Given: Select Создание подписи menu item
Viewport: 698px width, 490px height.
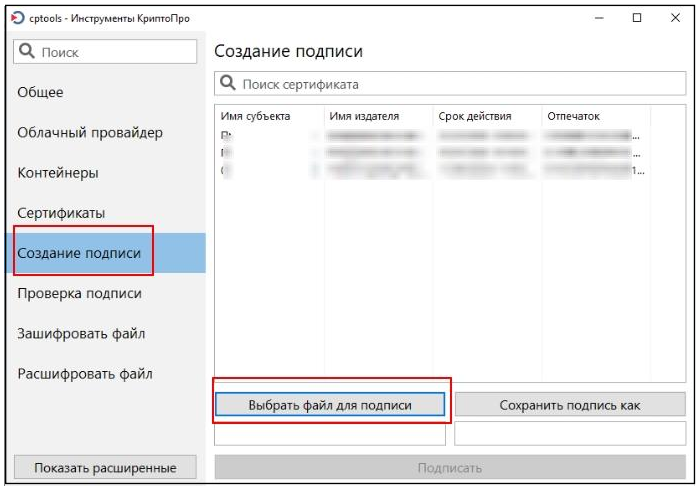Looking at the screenshot, I should tap(80, 253).
